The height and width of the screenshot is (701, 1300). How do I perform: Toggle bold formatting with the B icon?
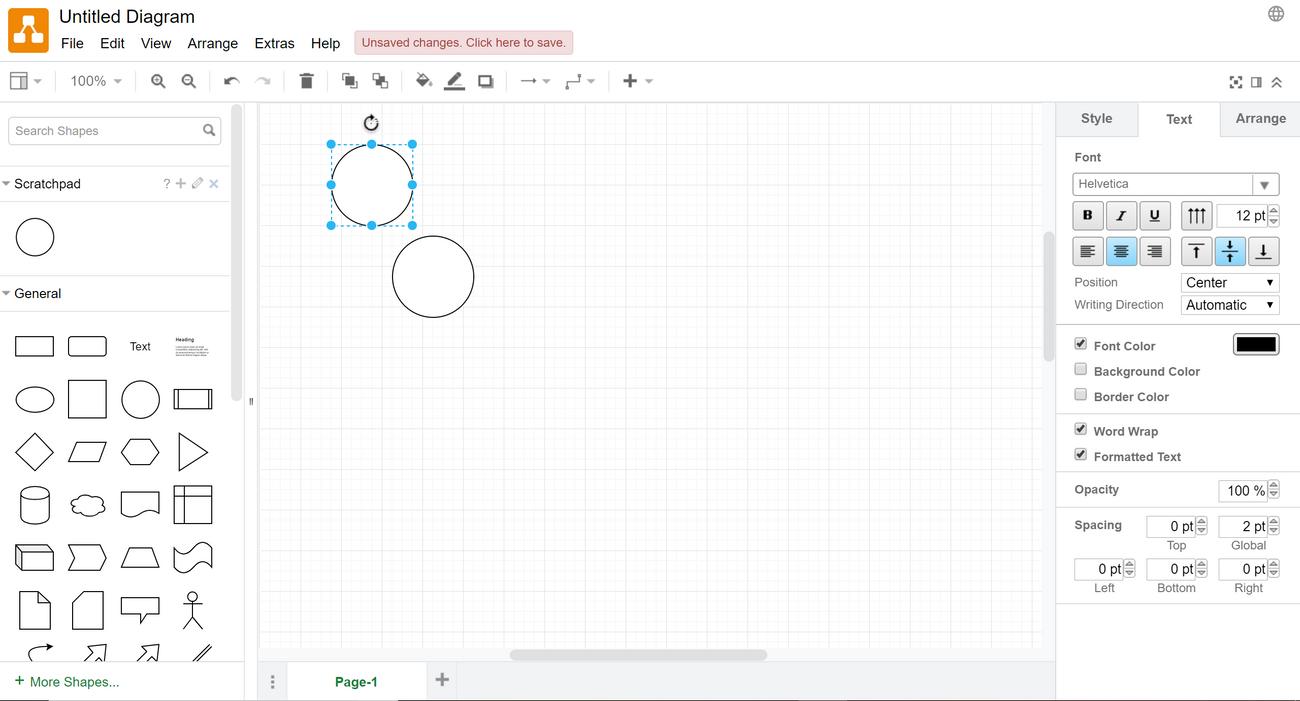click(x=1087, y=215)
